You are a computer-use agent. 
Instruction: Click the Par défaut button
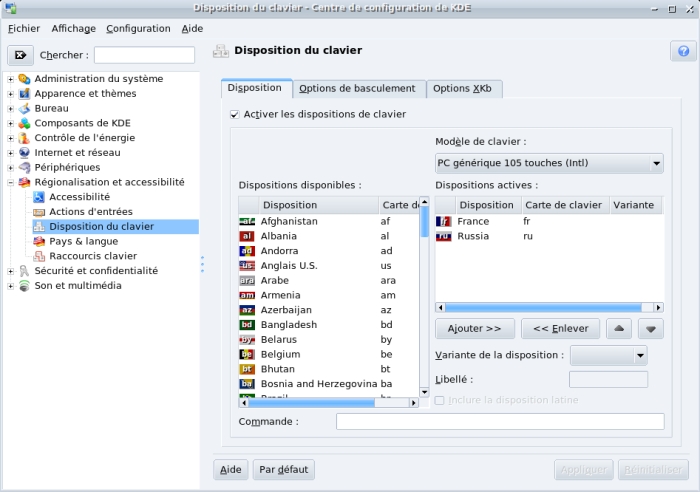point(283,469)
